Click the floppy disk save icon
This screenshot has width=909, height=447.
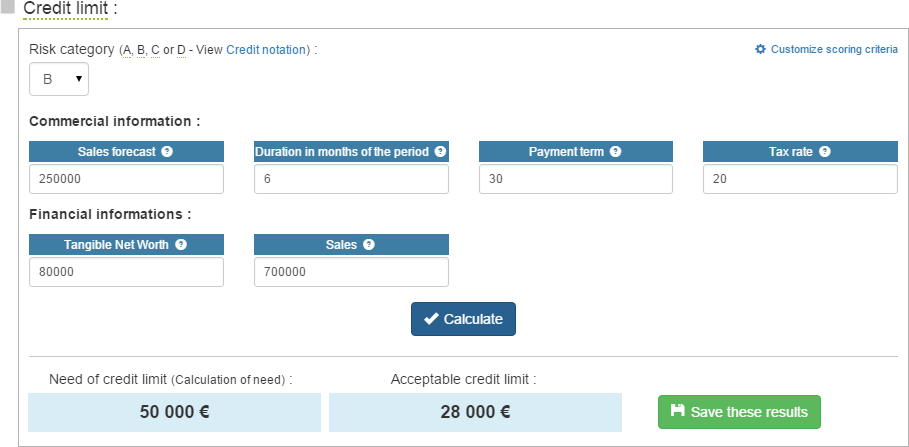pos(677,411)
